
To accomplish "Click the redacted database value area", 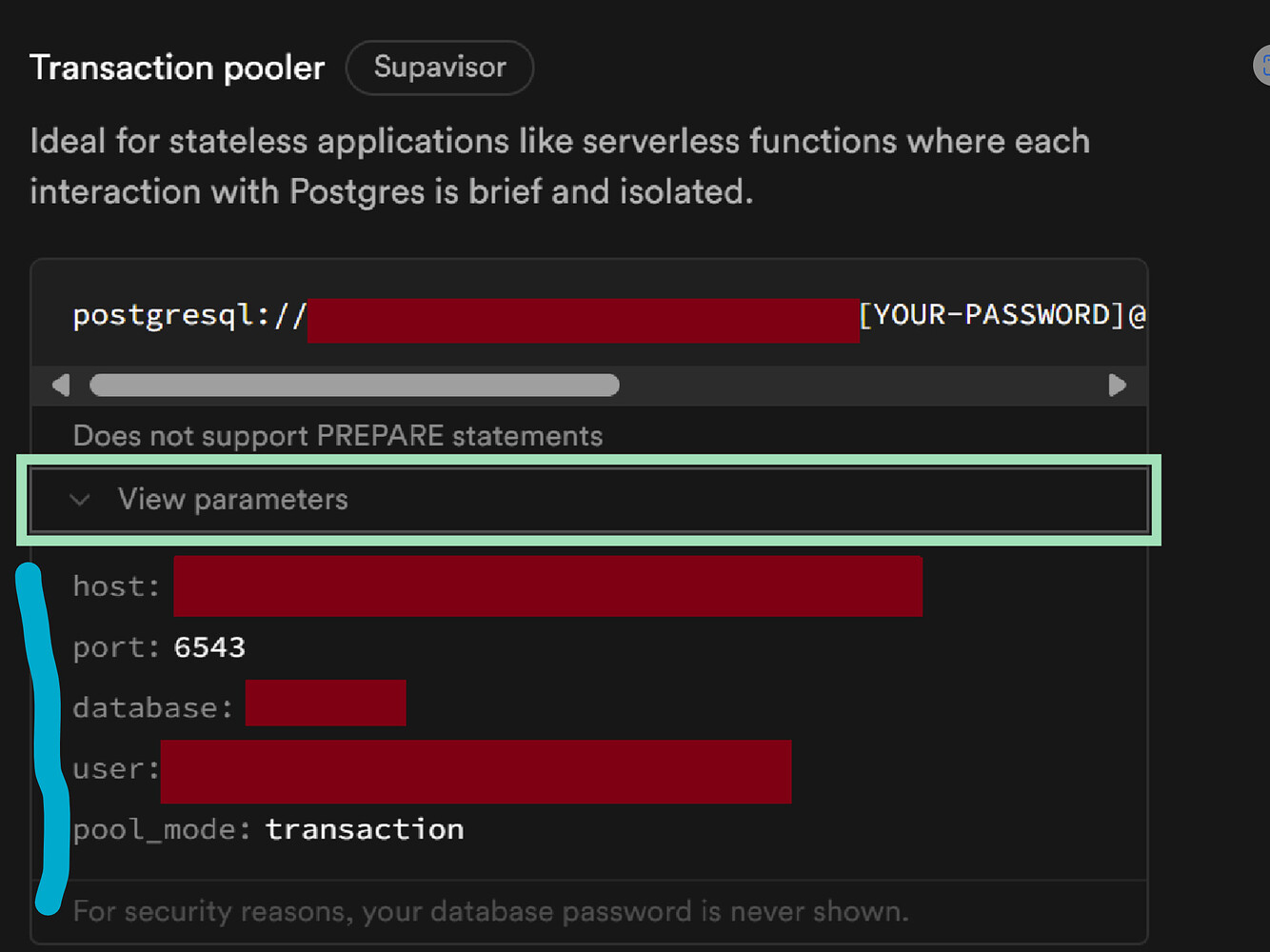I will click(x=326, y=703).
